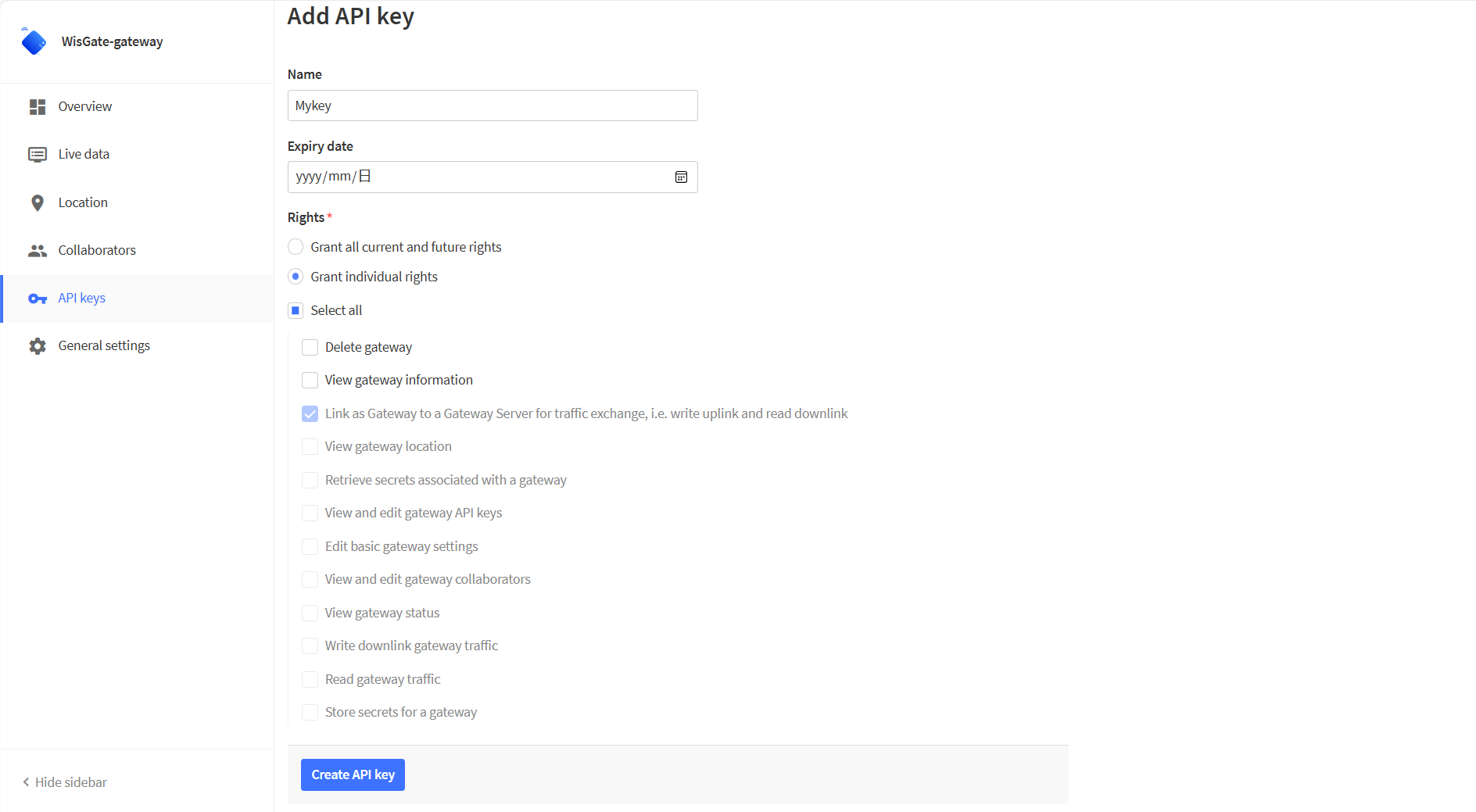Open the expiry date calendar picker

681,177
